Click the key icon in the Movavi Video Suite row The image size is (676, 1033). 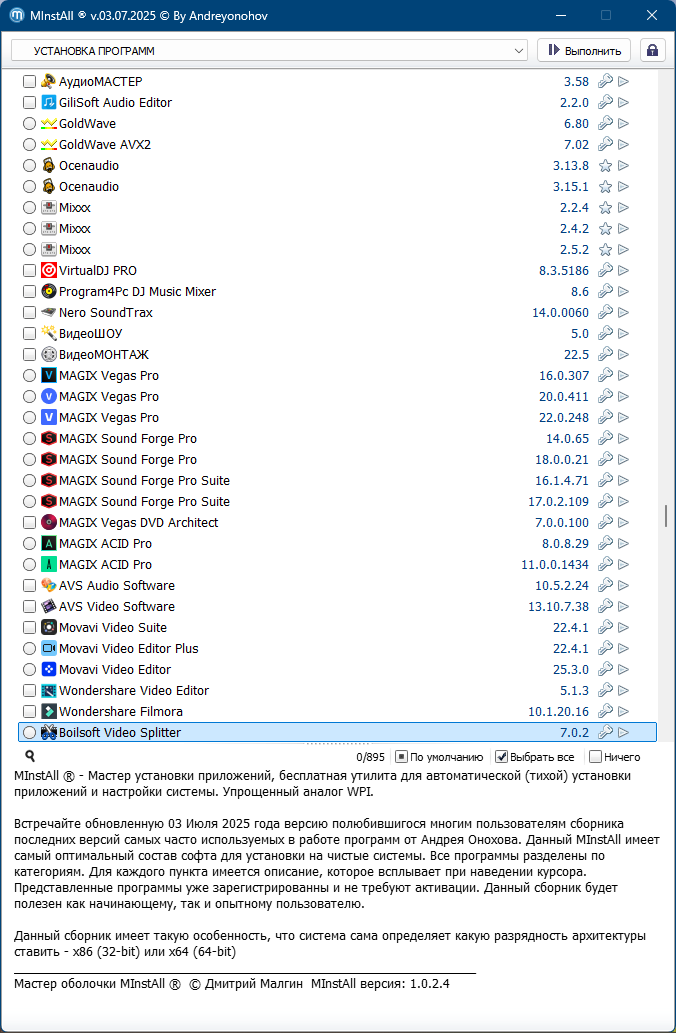605,628
